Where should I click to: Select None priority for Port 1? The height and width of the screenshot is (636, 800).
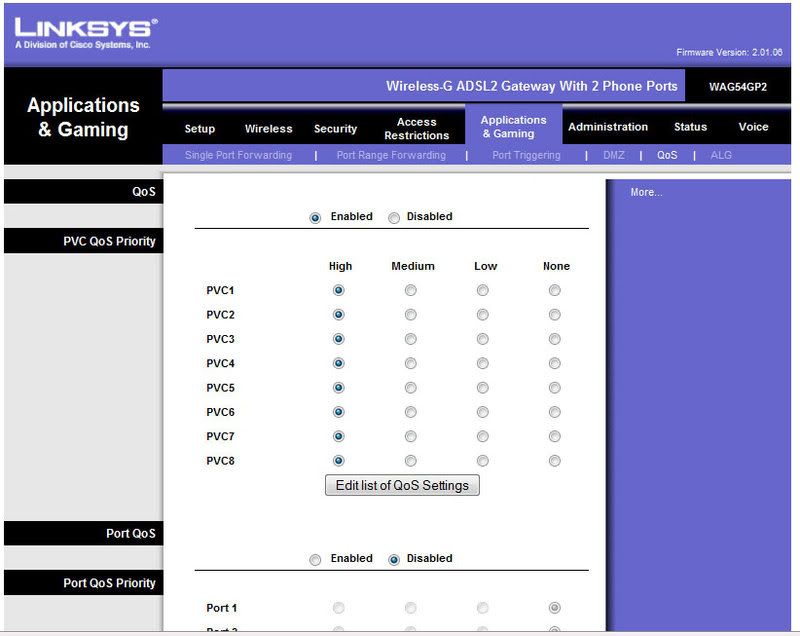click(x=554, y=607)
